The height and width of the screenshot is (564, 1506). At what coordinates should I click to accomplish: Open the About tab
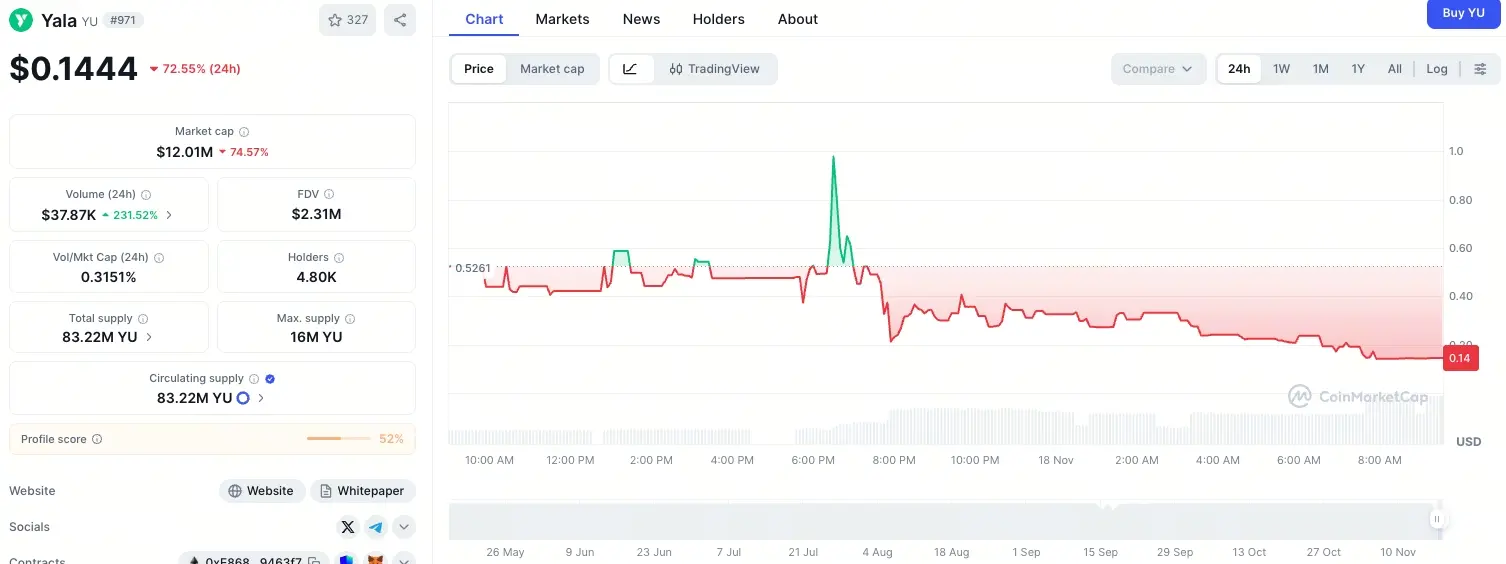798,19
